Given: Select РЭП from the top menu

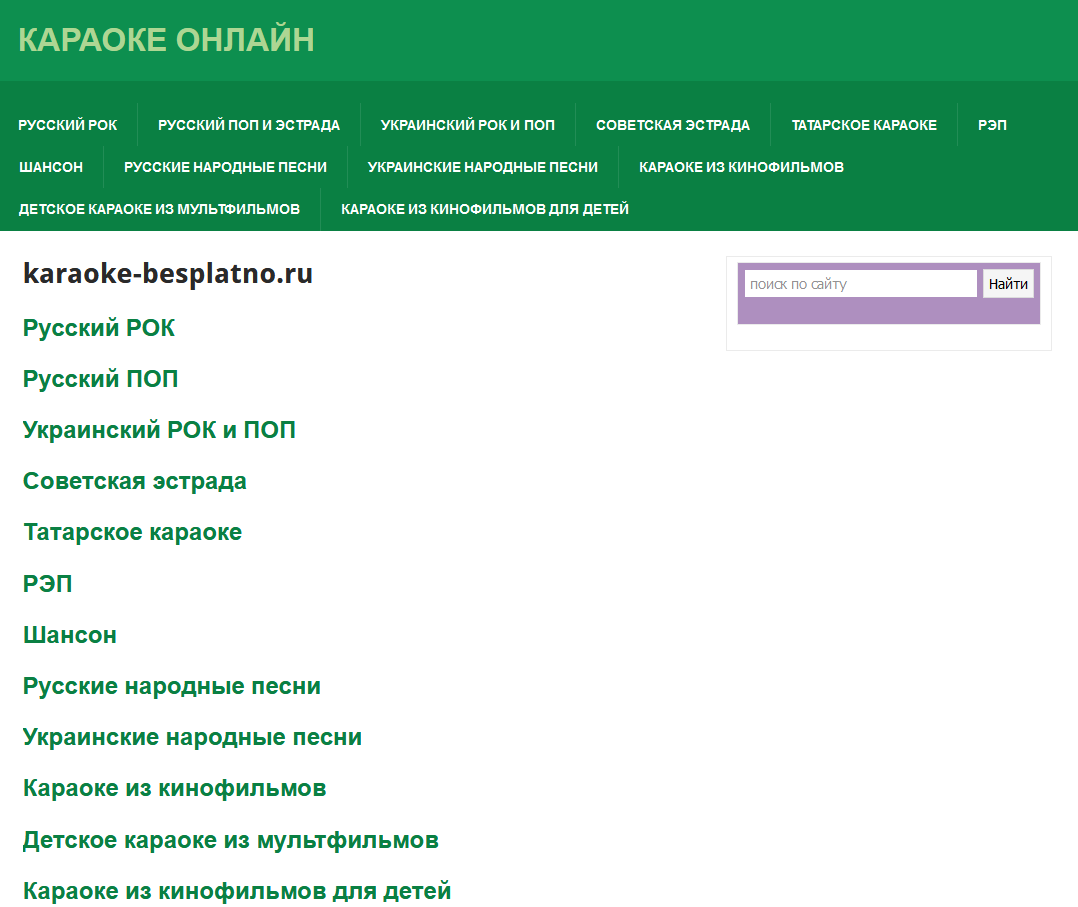Looking at the screenshot, I should coord(992,124).
